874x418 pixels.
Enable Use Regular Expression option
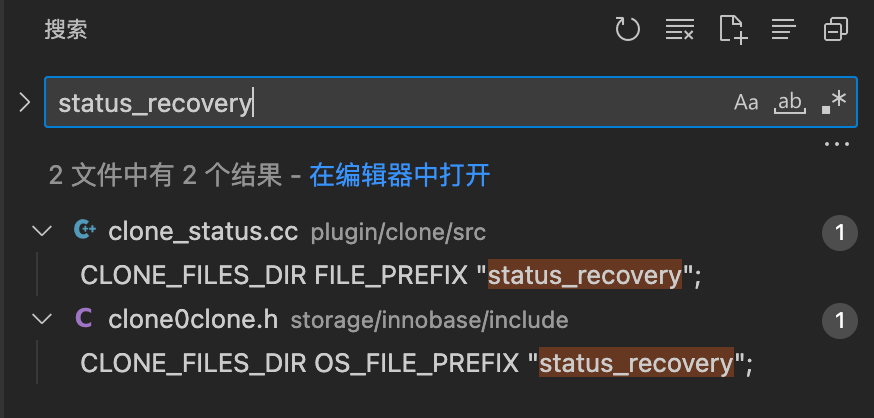[x=833, y=102]
